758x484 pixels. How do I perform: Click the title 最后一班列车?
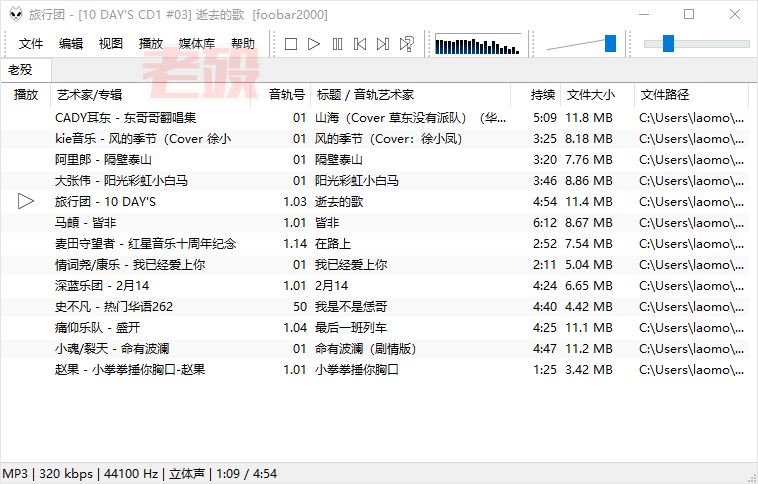(x=351, y=328)
